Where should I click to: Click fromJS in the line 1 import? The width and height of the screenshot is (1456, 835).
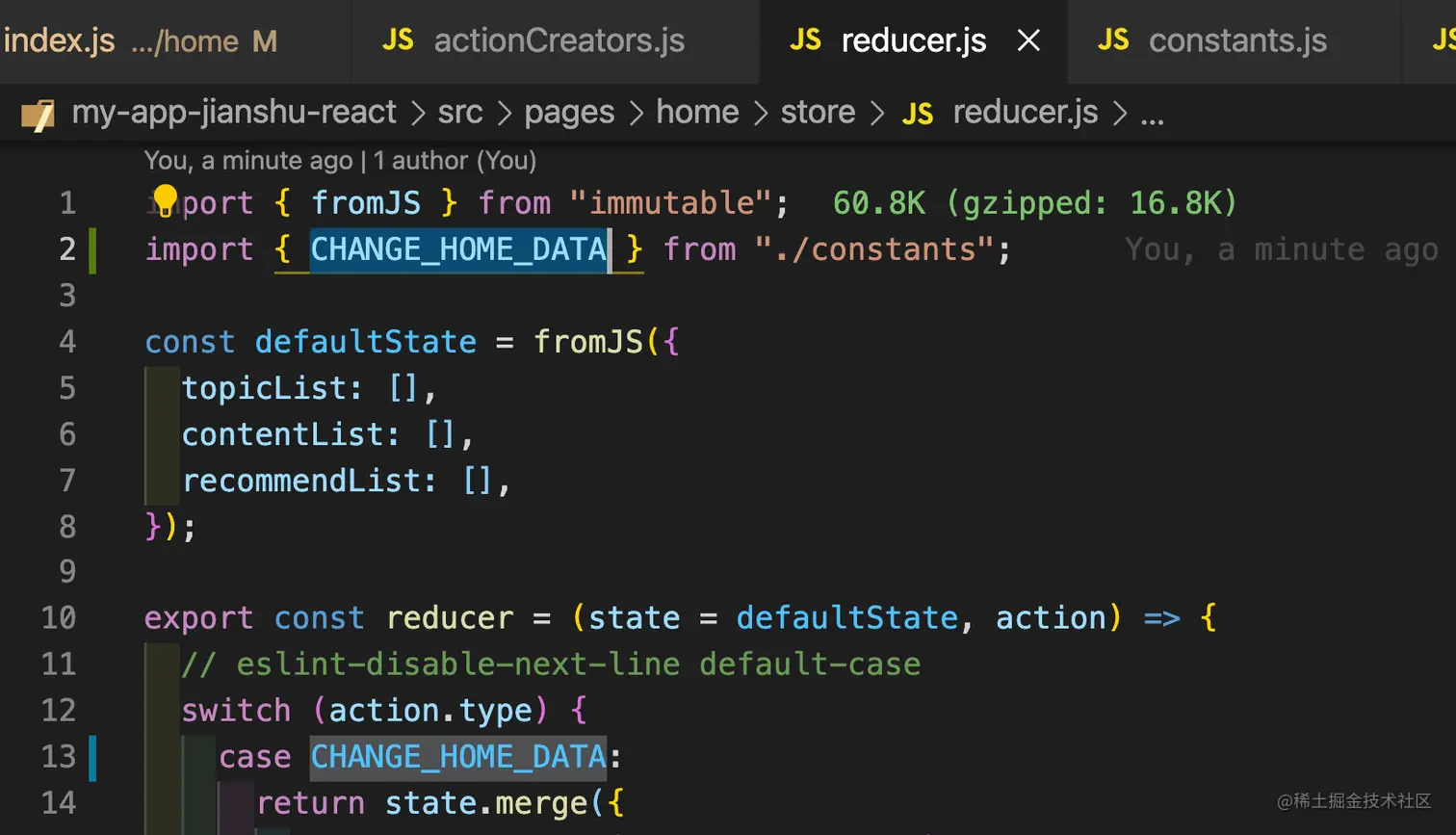366,203
